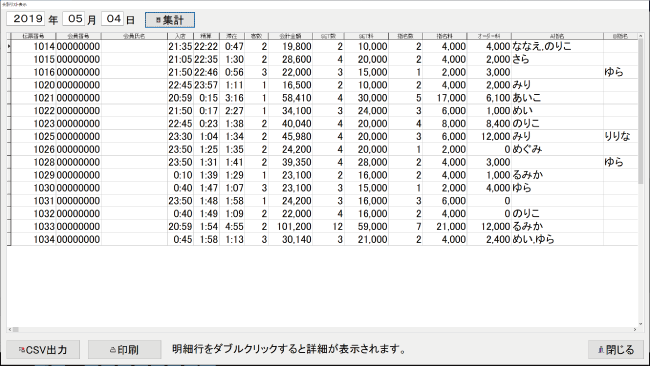The width and height of the screenshot is (650, 366).
Task: Click the stay time 4:55 cell
Action: [x=232, y=226]
